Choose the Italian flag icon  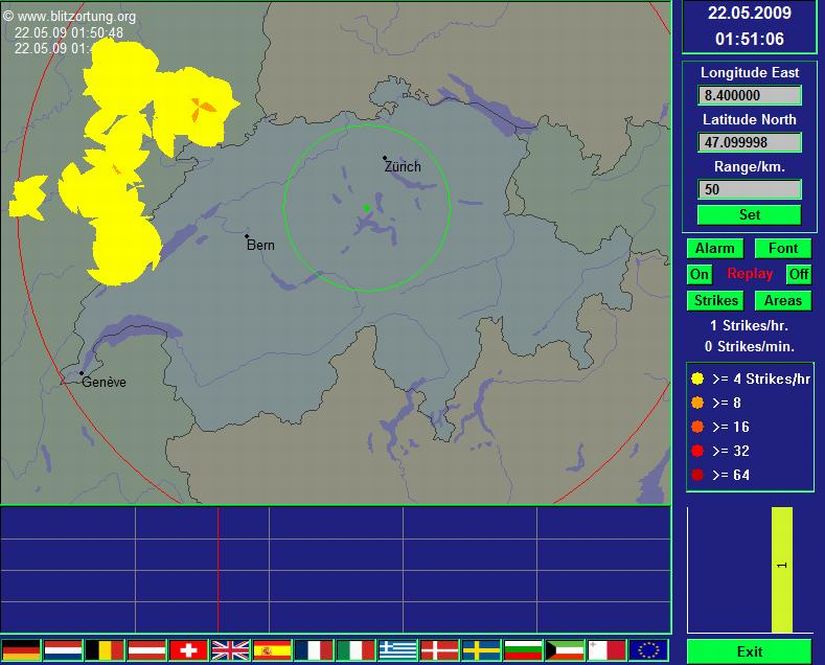pyautogui.click(x=356, y=650)
